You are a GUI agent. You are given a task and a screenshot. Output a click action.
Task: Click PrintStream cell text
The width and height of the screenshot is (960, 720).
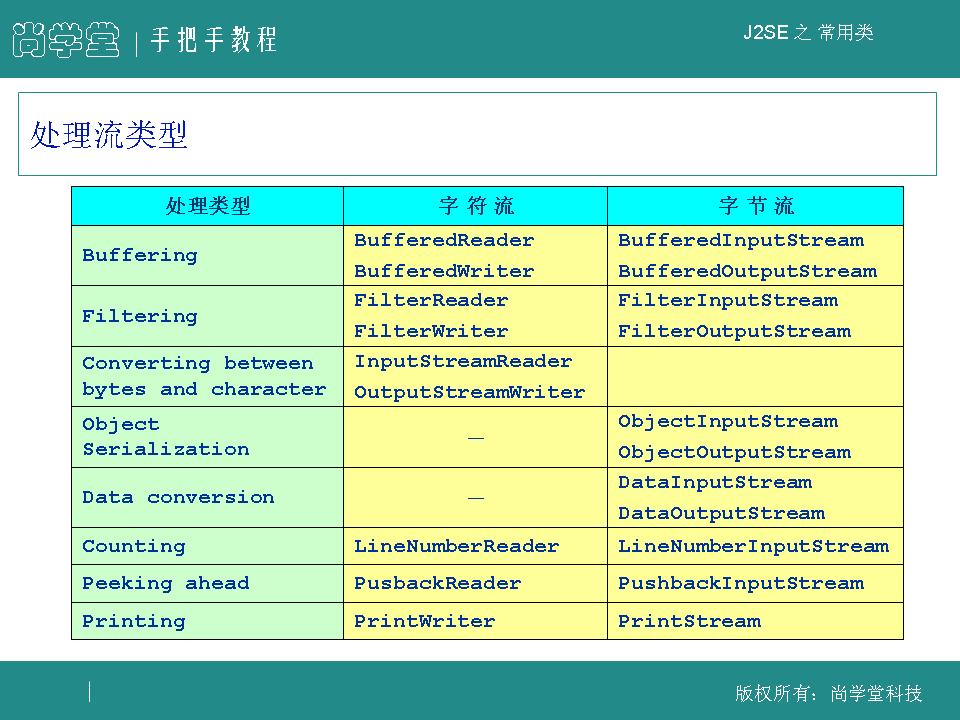click(689, 621)
